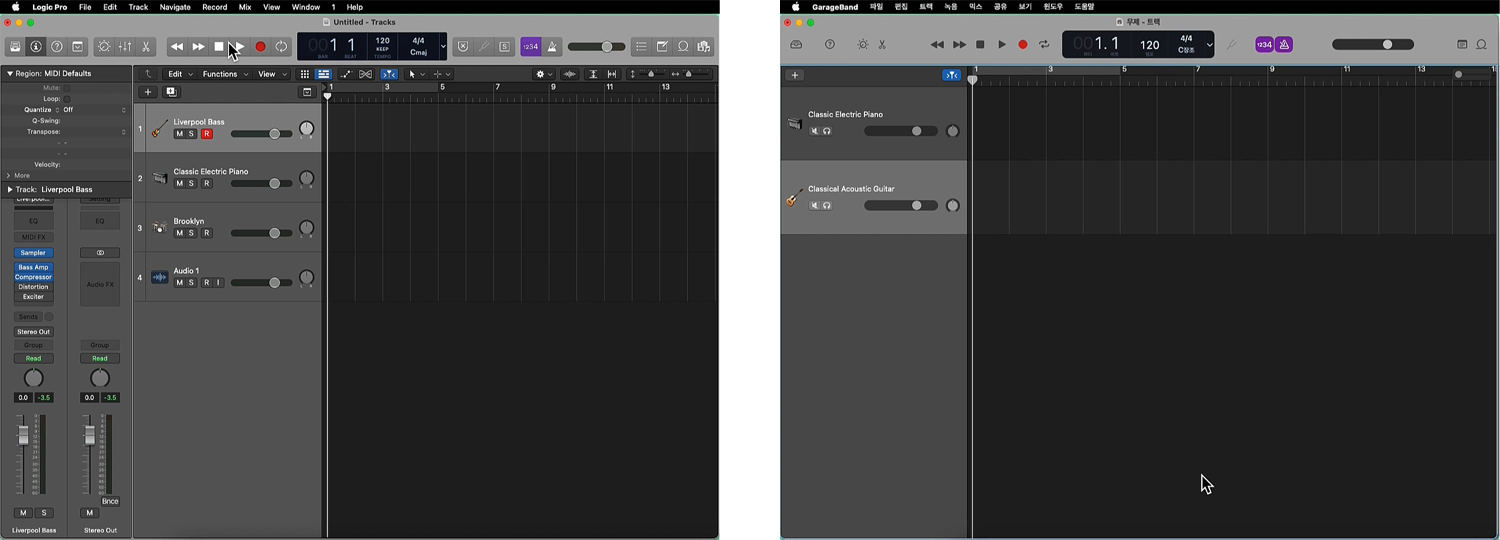Image resolution: width=1500 pixels, height=540 pixels.
Task: Click the Bnce button on Stereo Out
Action: pyautogui.click(x=110, y=501)
